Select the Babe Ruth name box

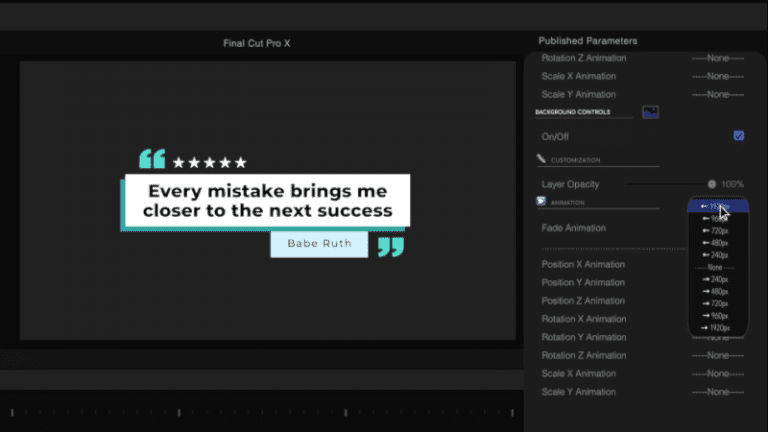point(319,244)
